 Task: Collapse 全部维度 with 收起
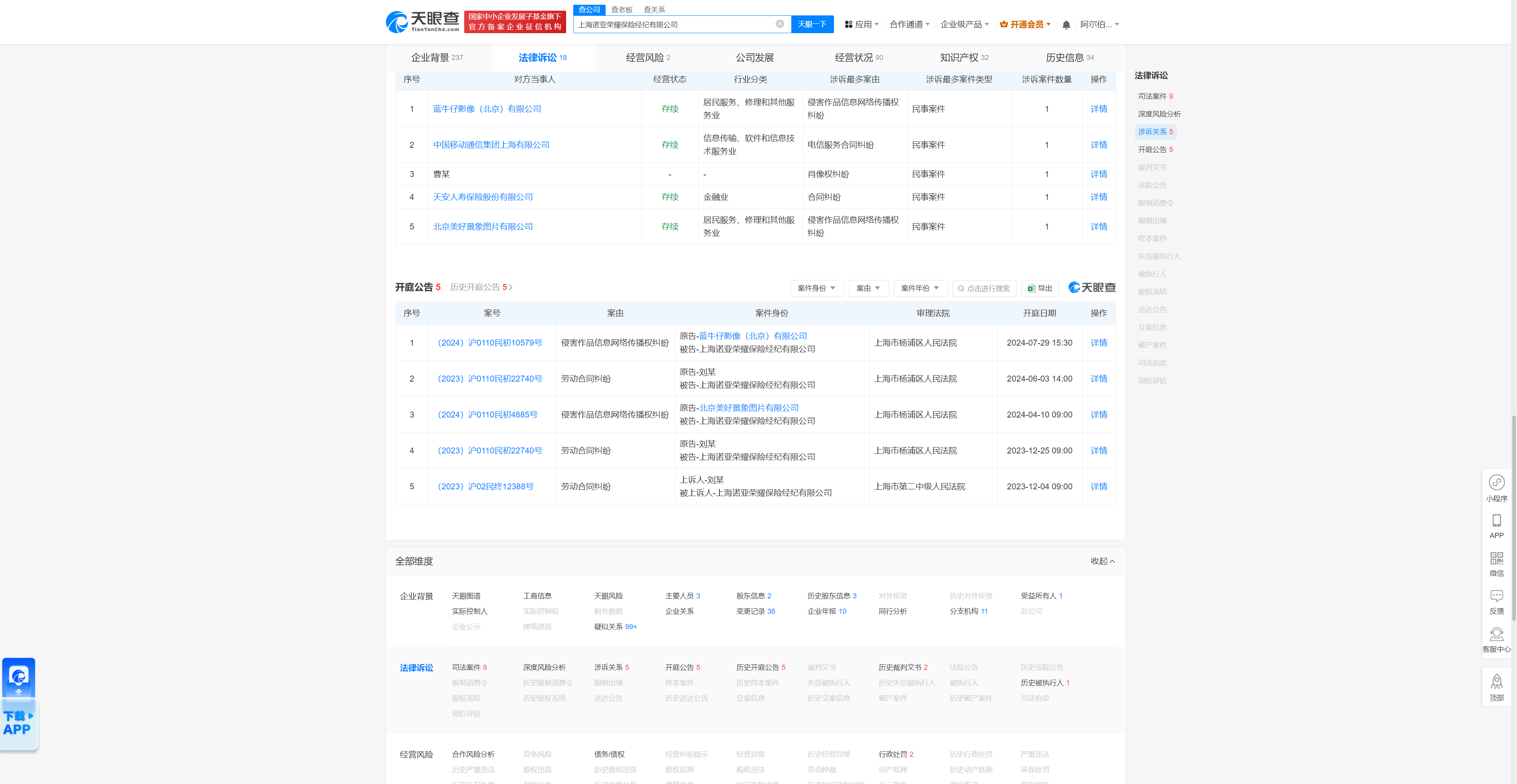[x=1103, y=561]
